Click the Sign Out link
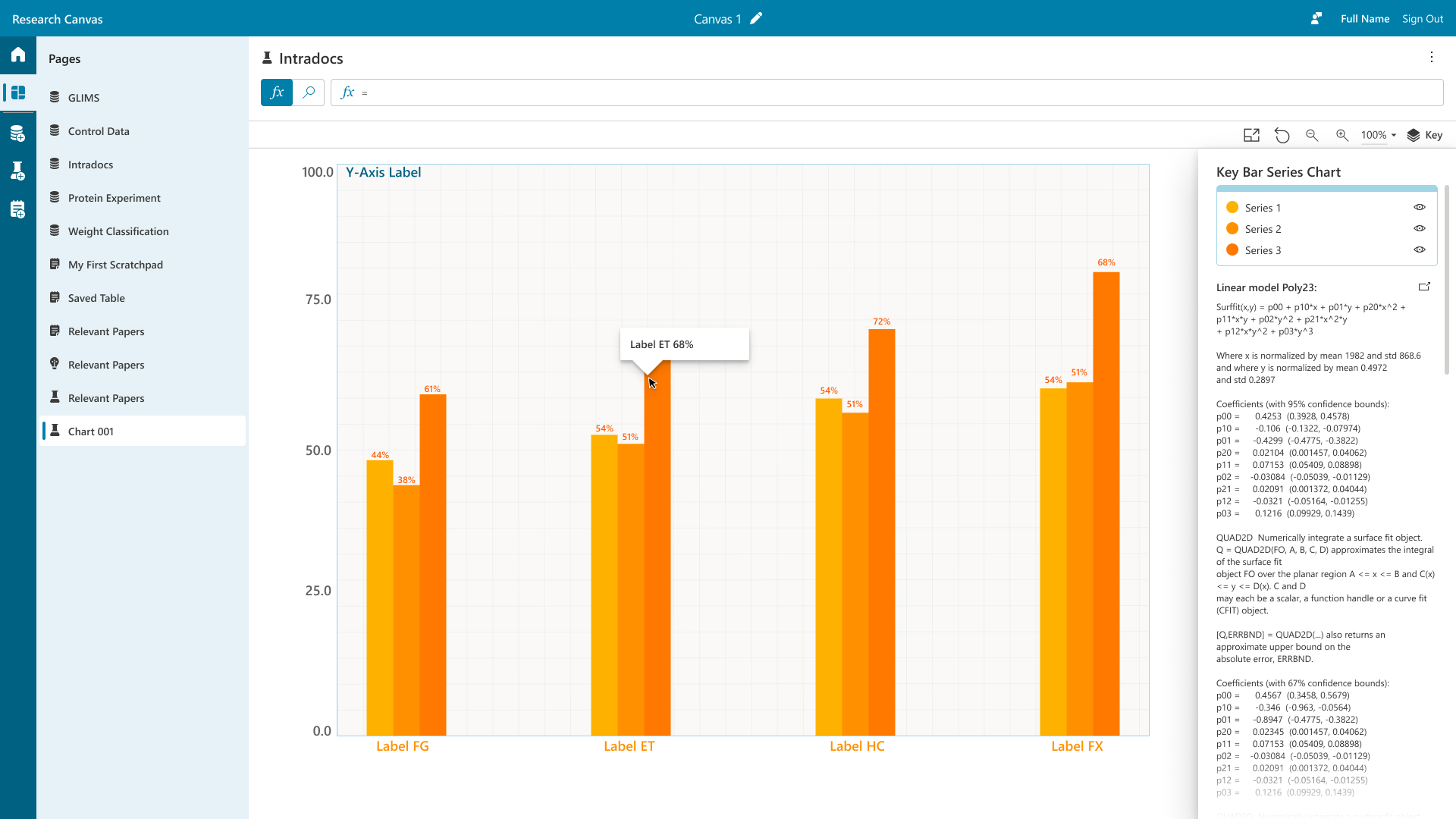 coord(1423,19)
